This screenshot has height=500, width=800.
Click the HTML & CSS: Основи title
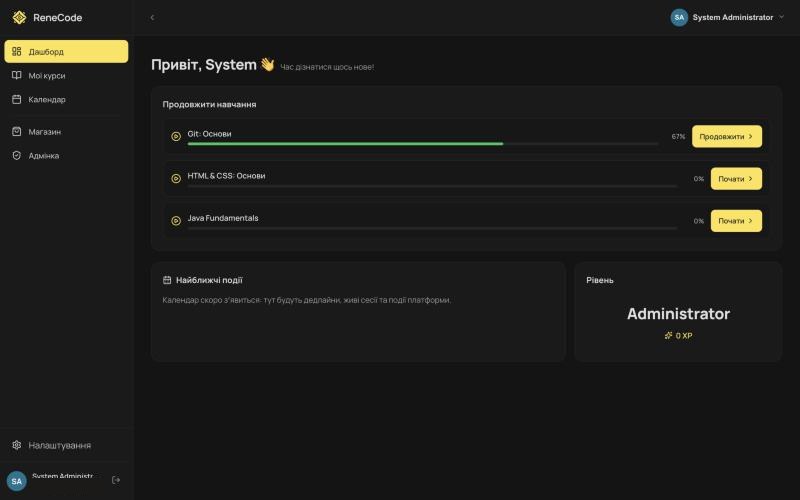(x=226, y=176)
